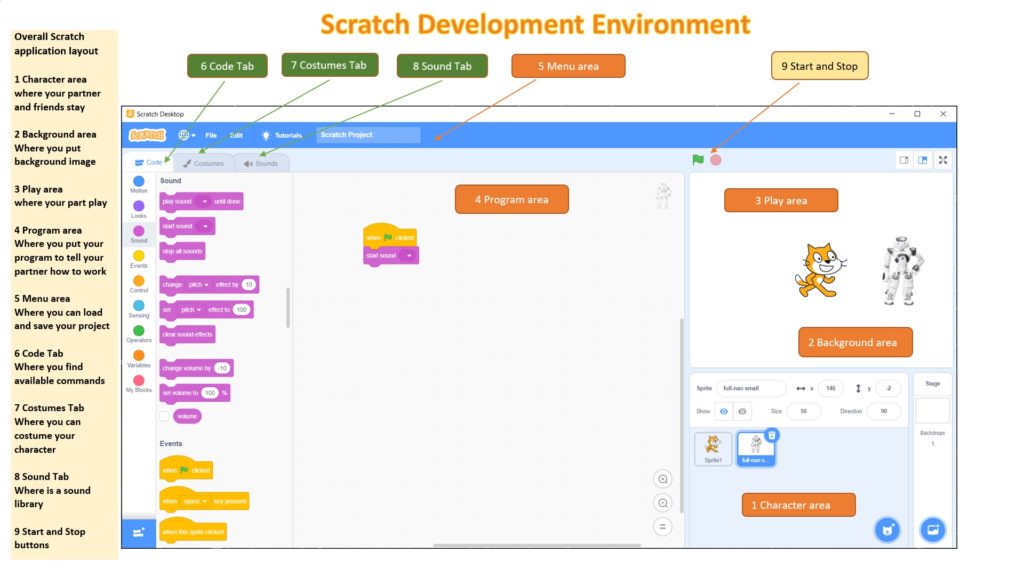
Task: Zoom out on the code workspace
Action: click(662, 503)
